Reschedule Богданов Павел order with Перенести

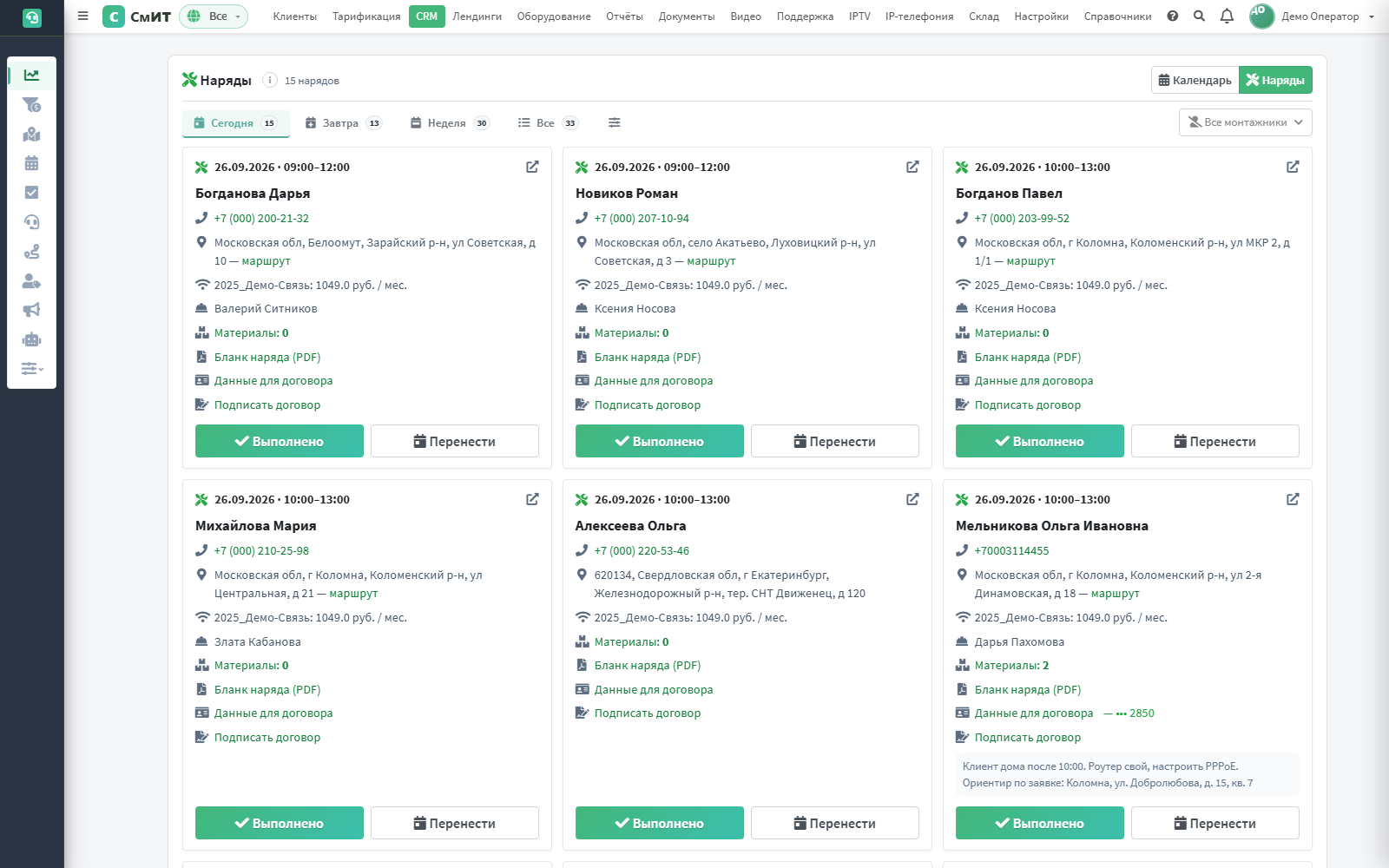point(1215,441)
